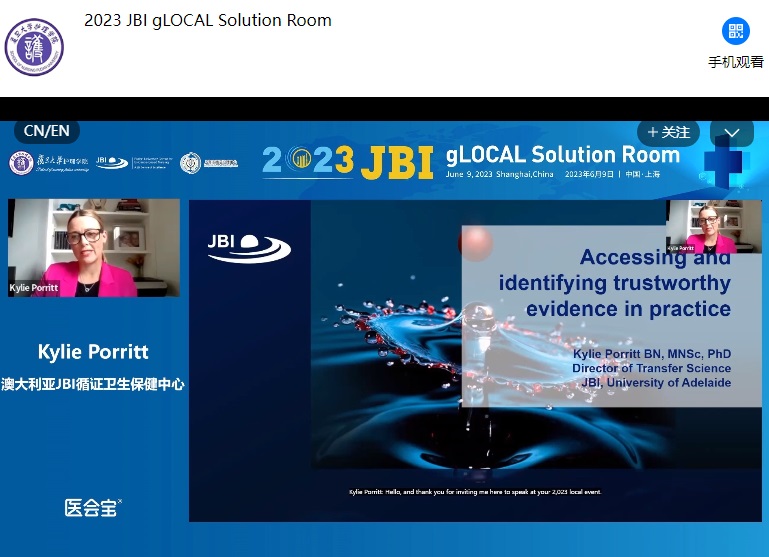Click the round seal logo in banner

click(x=190, y=162)
